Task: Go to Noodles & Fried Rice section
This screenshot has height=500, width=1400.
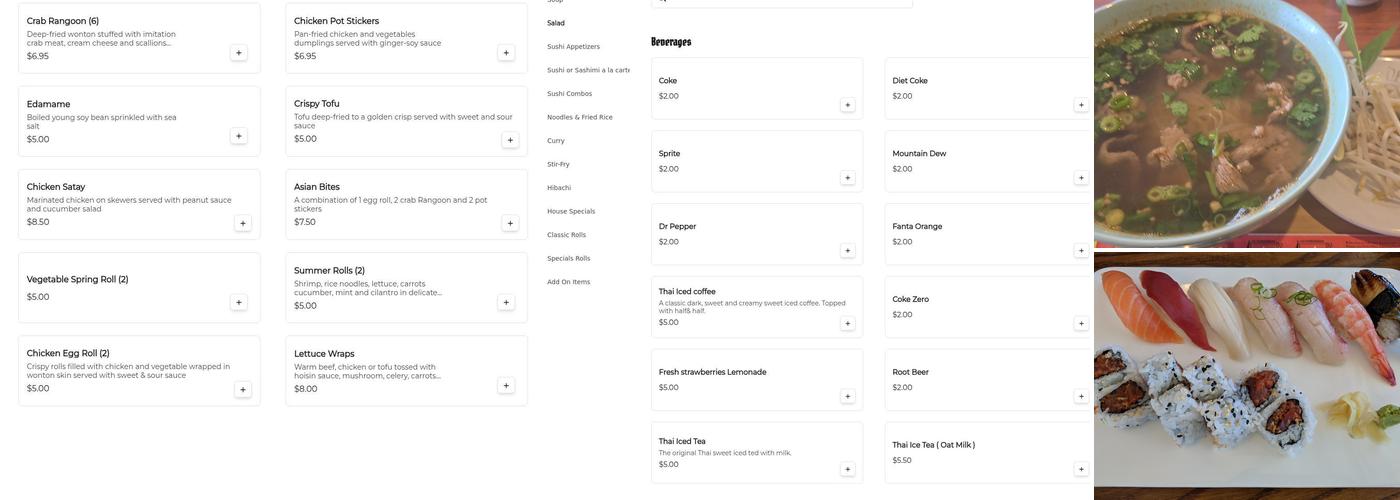Action: [579, 117]
